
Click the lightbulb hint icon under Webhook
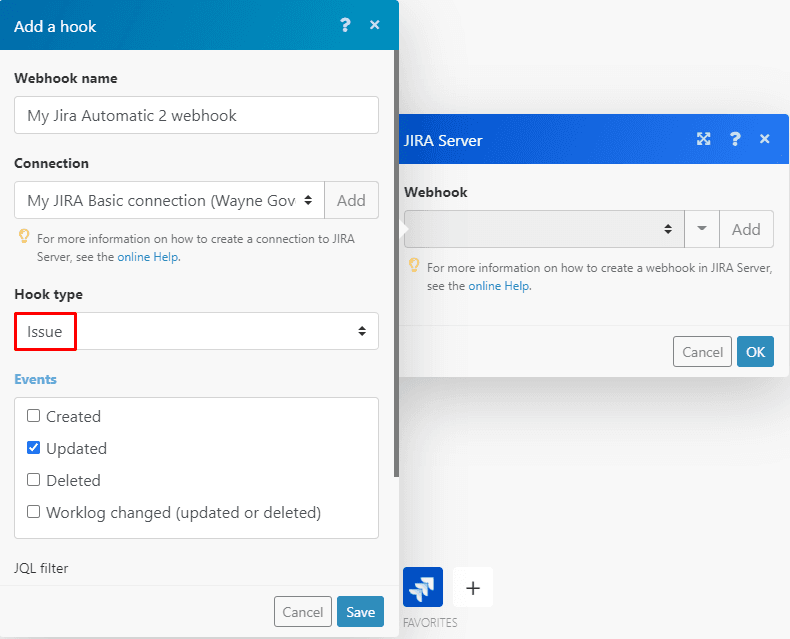(x=413, y=266)
